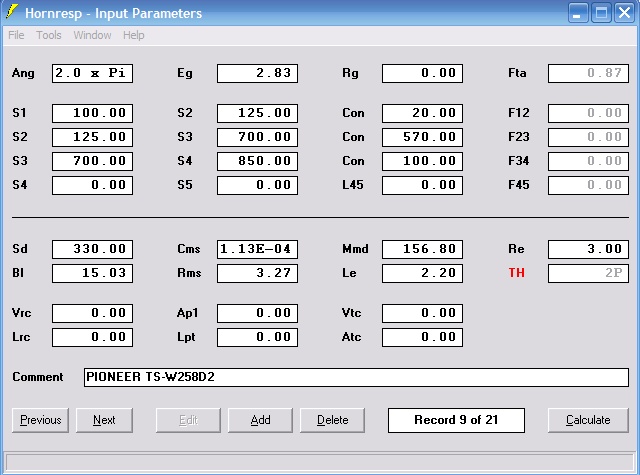Screen dimensions: 640x475
Task: Click the Cms label
Action: coord(189,249)
